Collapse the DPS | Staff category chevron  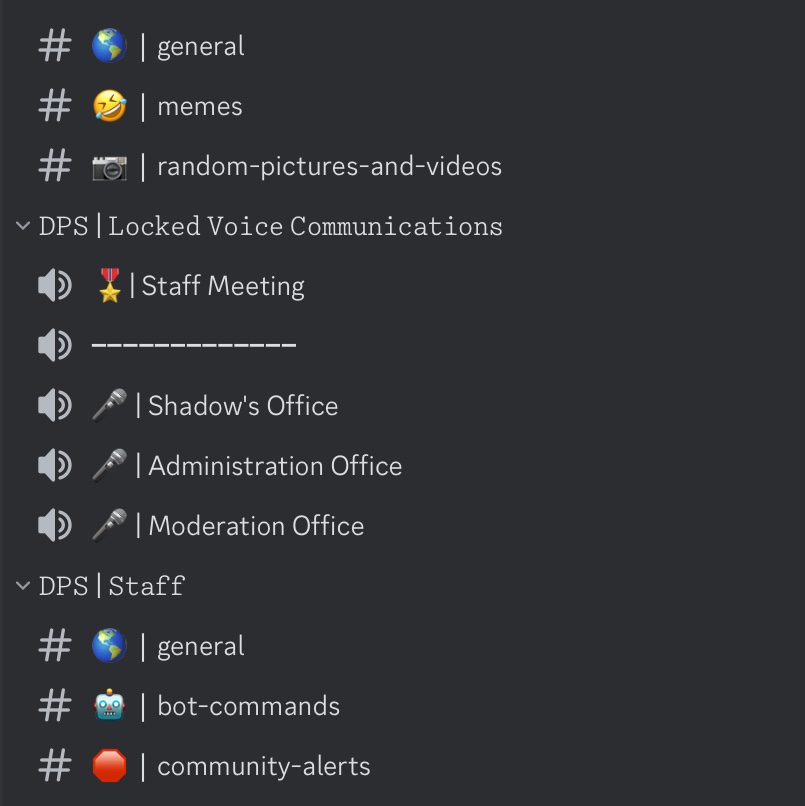[x=23, y=586]
